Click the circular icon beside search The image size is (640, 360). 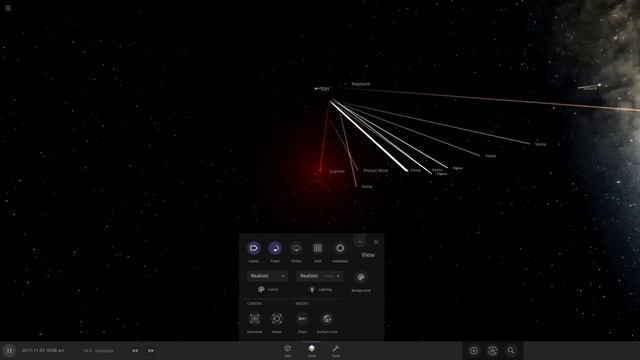(x=492, y=350)
